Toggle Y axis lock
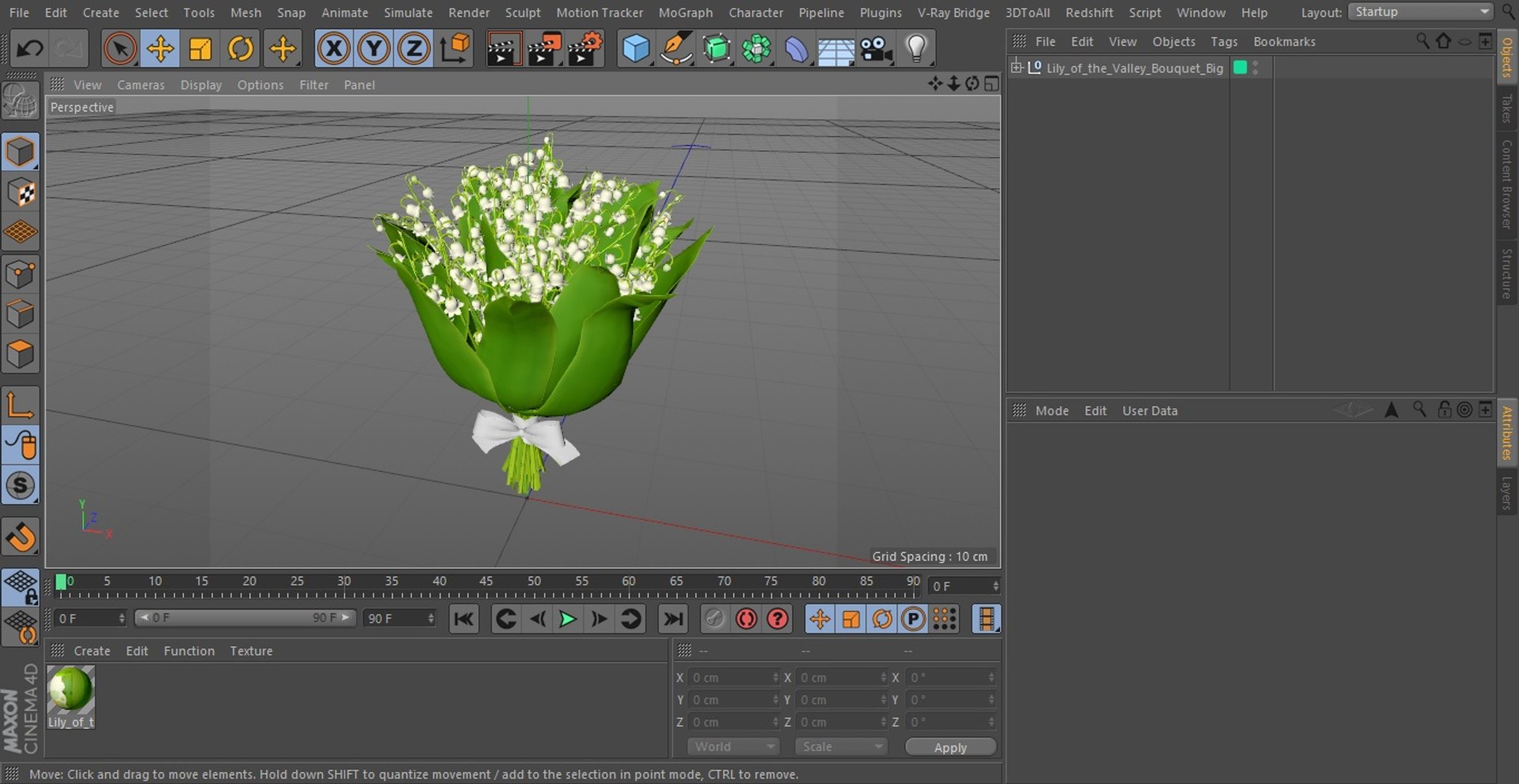The image size is (1519, 784). (x=373, y=49)
